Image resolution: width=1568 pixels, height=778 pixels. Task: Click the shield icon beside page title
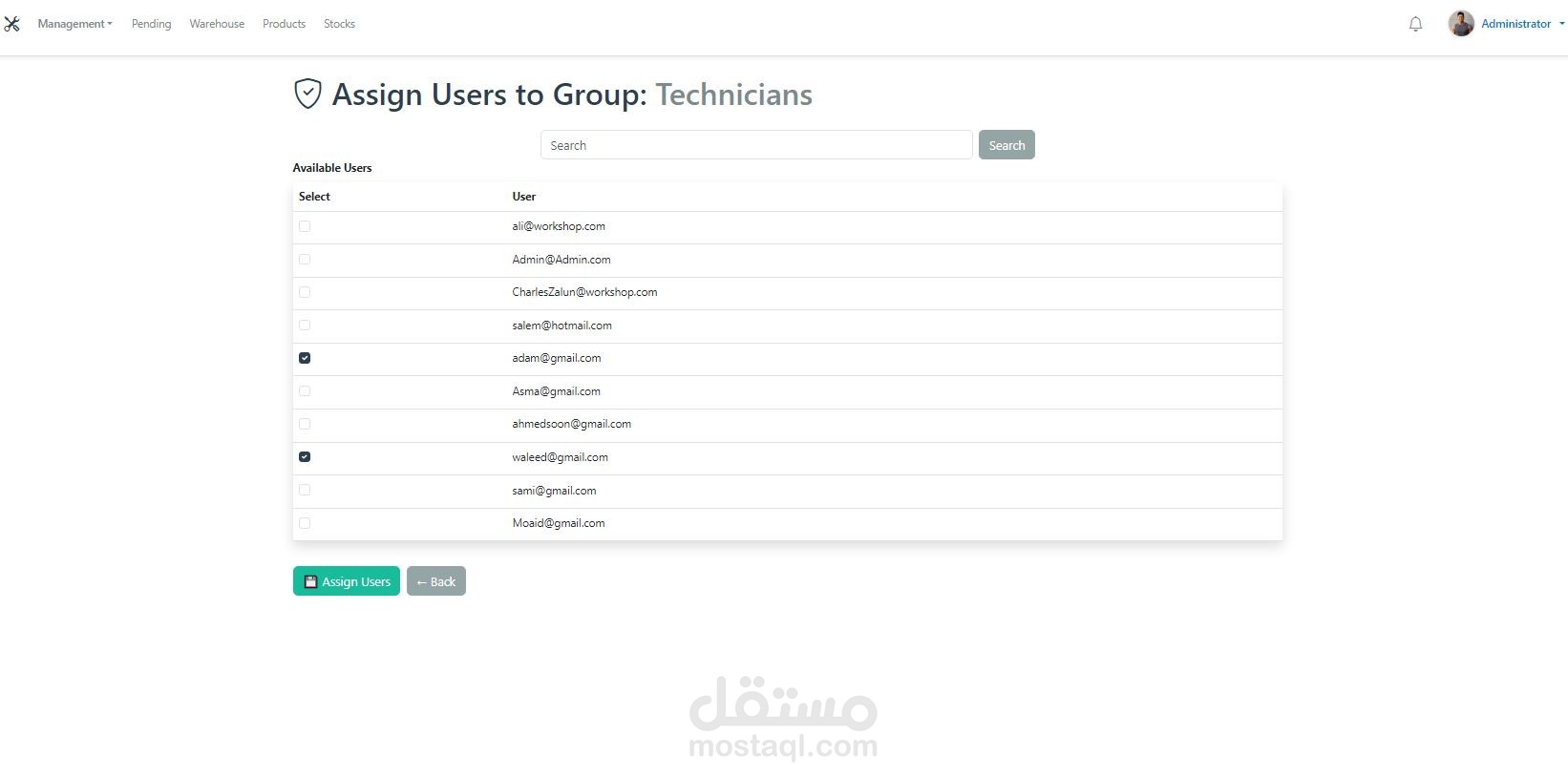tap(307, 94)
